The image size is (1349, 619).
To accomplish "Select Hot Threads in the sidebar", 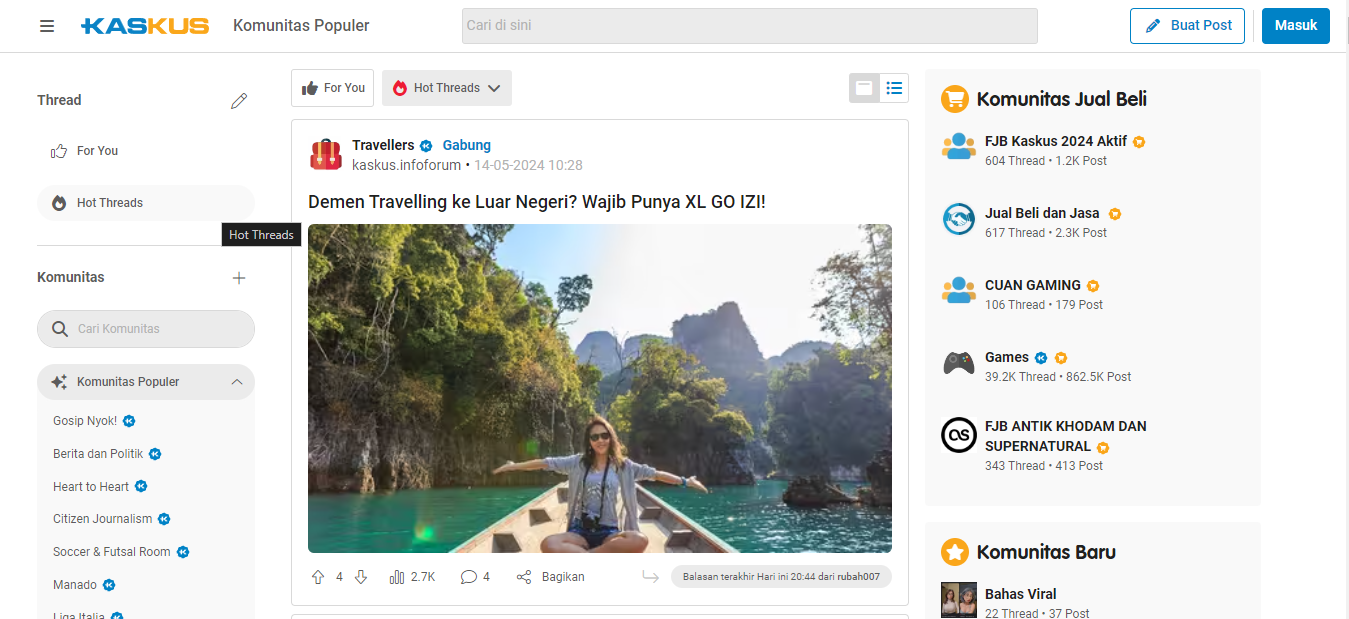I will [110, 203].
